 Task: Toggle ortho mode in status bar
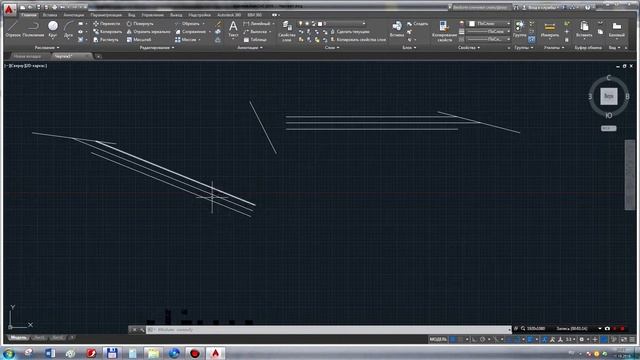(x=474, y=339)
